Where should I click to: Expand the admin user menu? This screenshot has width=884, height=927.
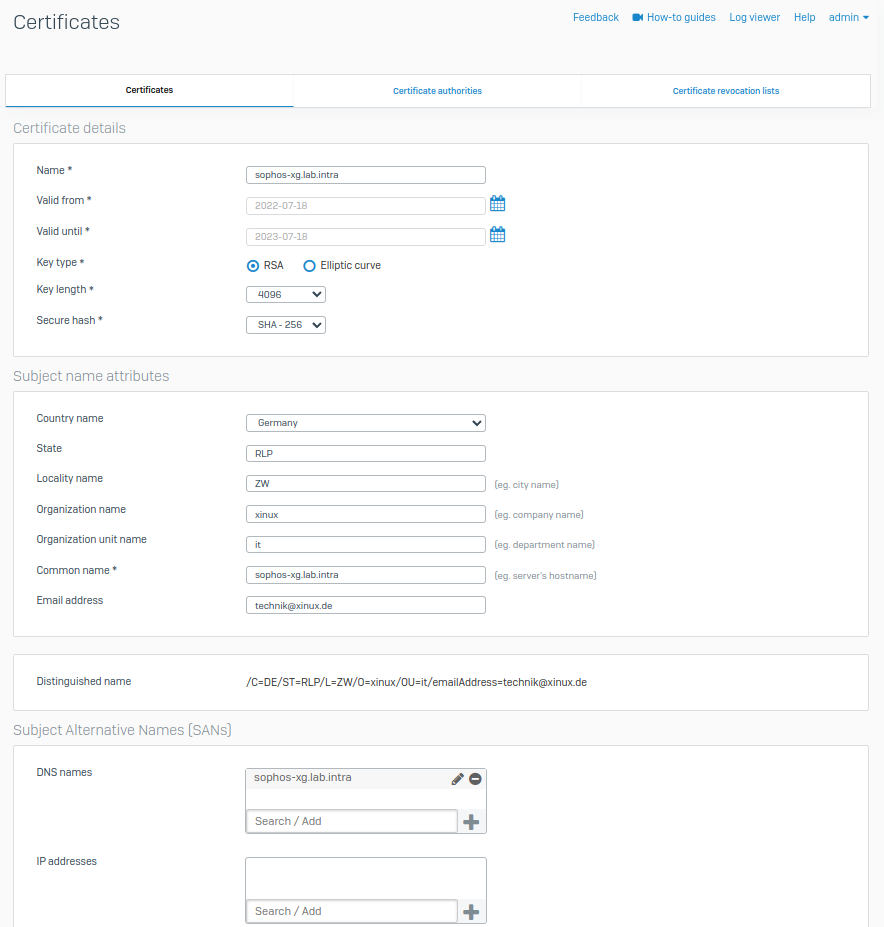[x=848, y=17]
